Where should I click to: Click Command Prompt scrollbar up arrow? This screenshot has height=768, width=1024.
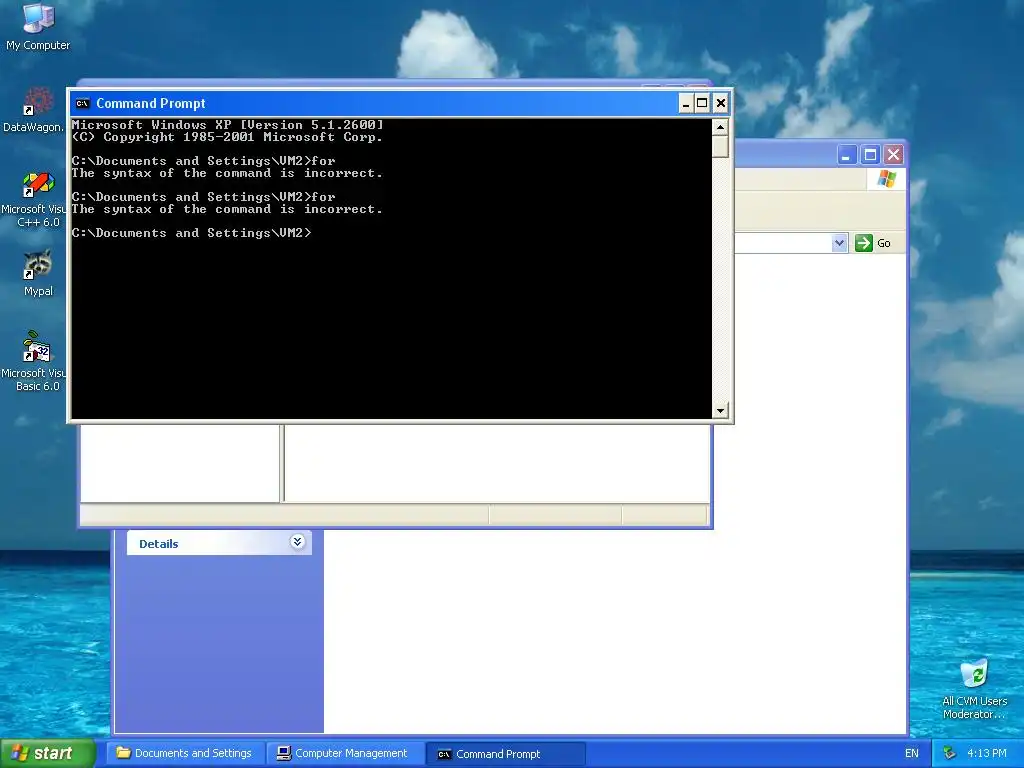(x=720, y=127)
